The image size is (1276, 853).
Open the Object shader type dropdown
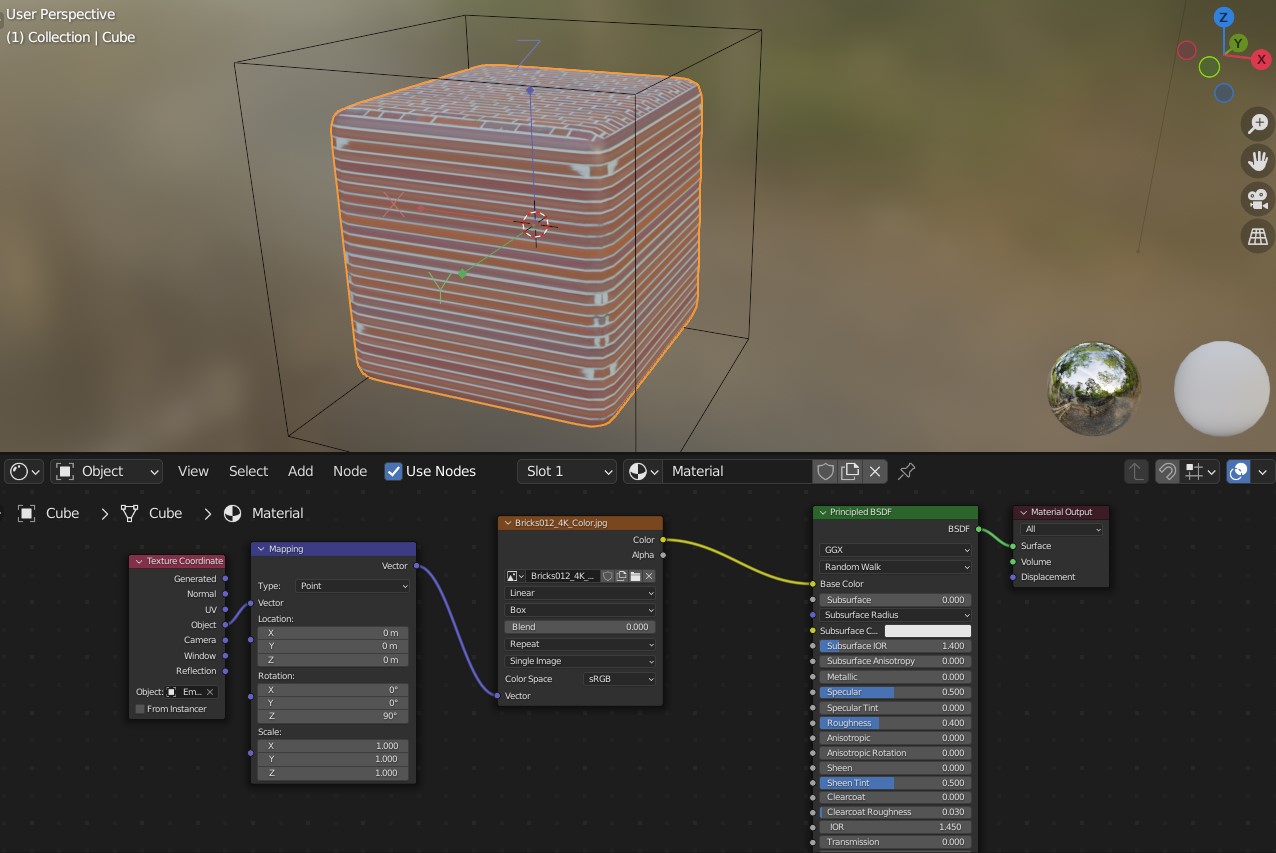point(107,471)
